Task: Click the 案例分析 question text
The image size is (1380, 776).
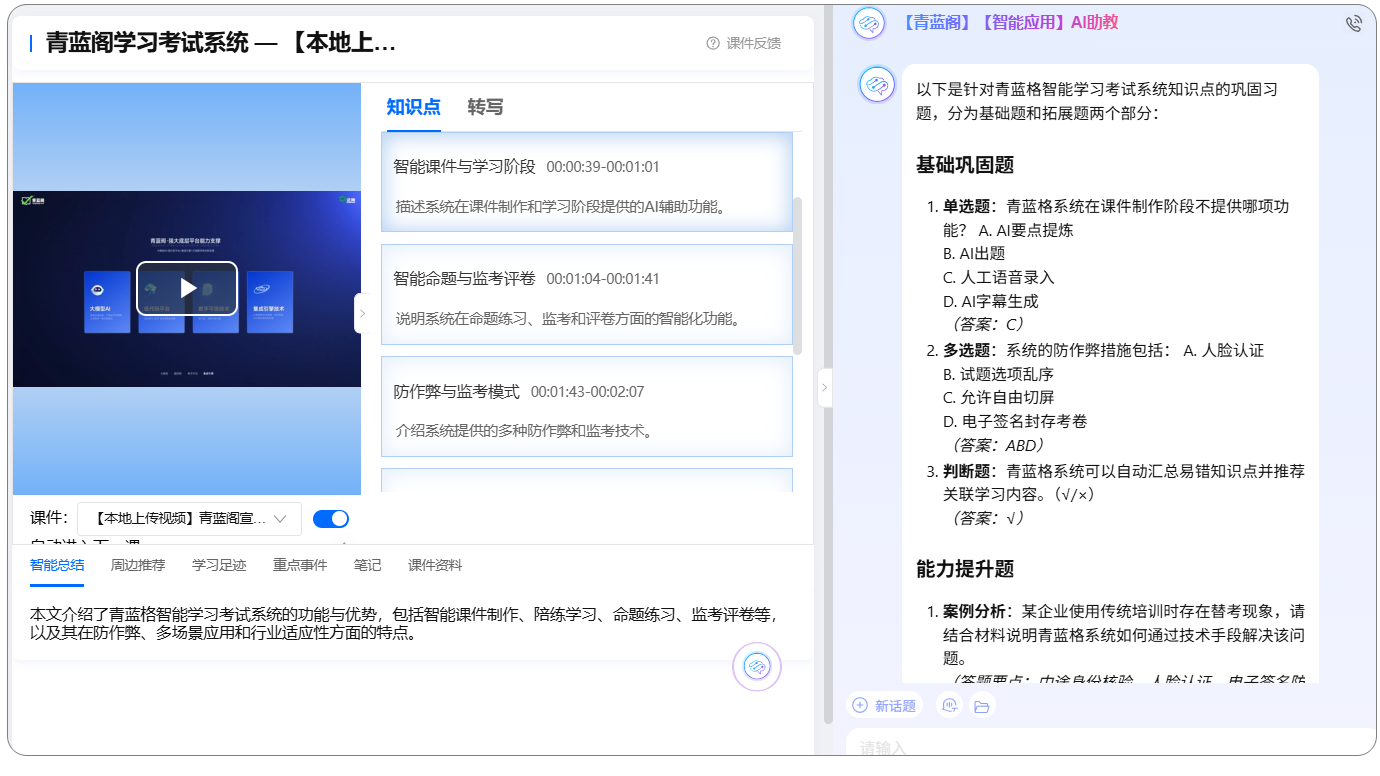Action: tap(1123, 634)
